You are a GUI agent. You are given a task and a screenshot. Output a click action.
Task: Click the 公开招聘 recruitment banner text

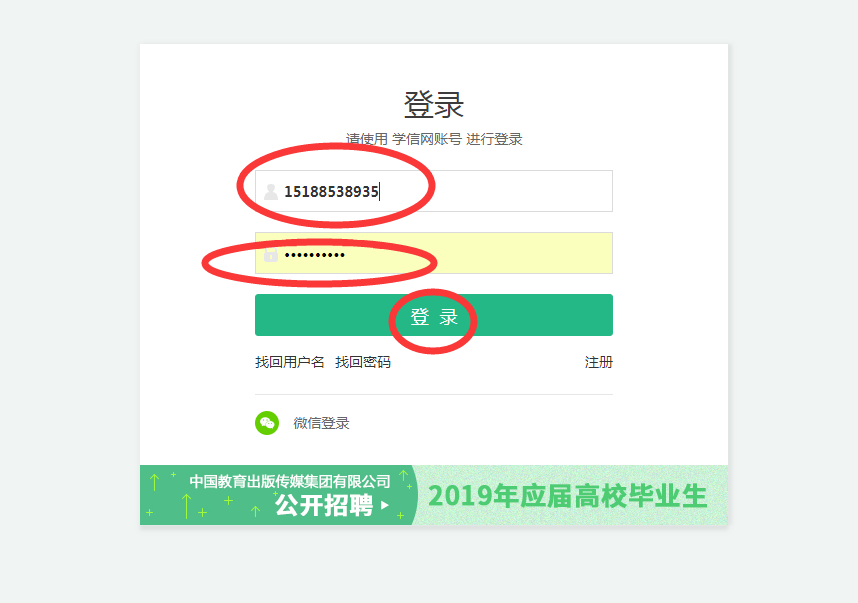[x=324, y=505]
